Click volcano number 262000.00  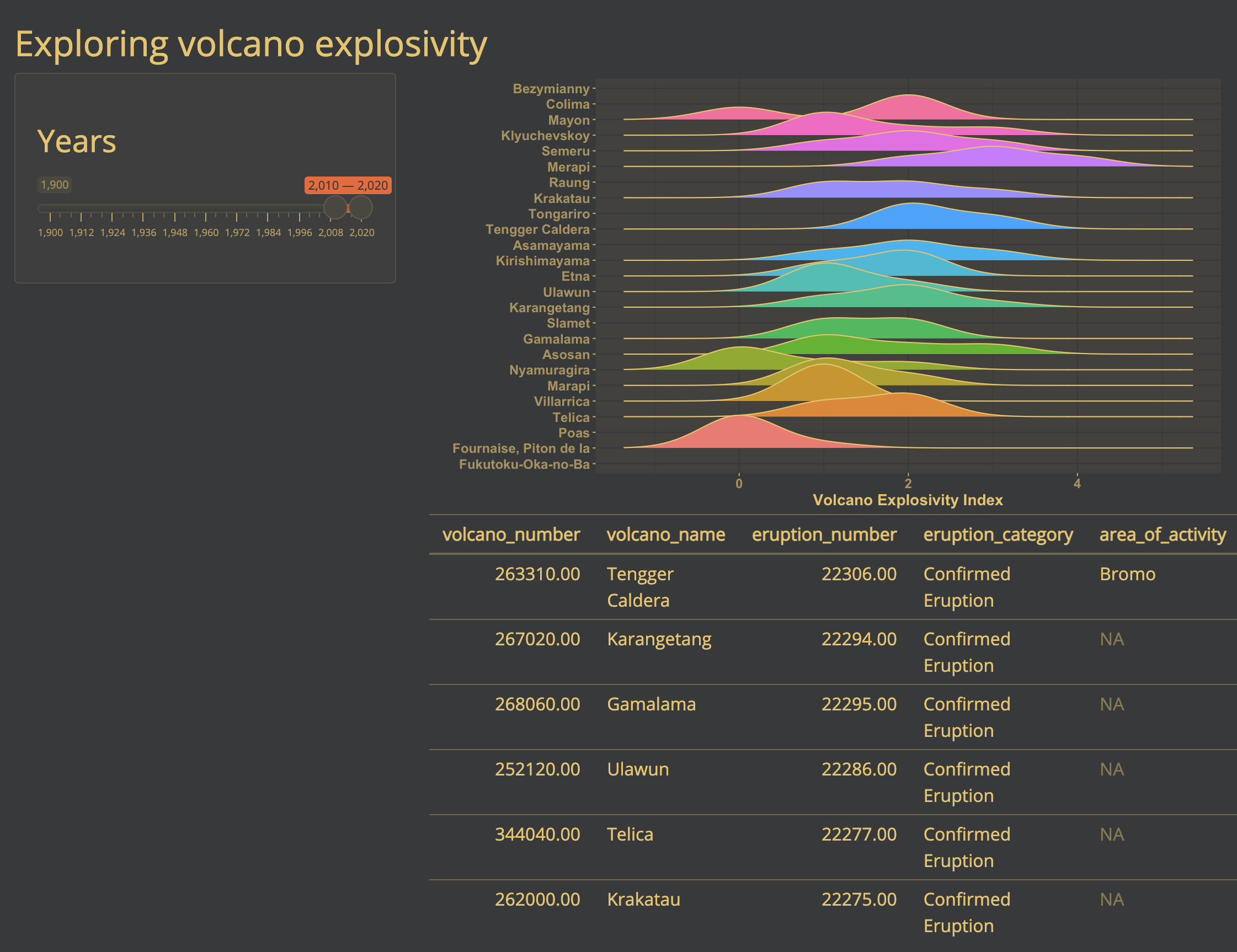click(537, 900)
